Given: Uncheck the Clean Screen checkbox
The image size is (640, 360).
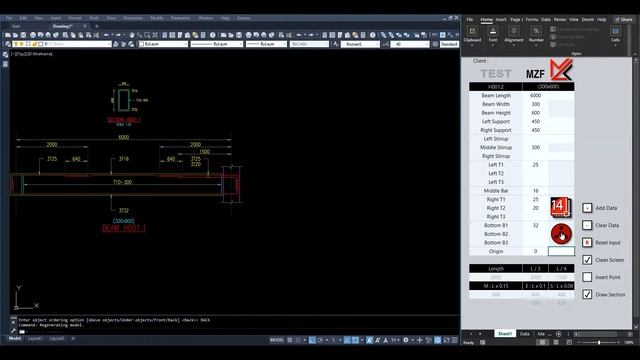Looking at the screenshot, I should pos(587,260).
